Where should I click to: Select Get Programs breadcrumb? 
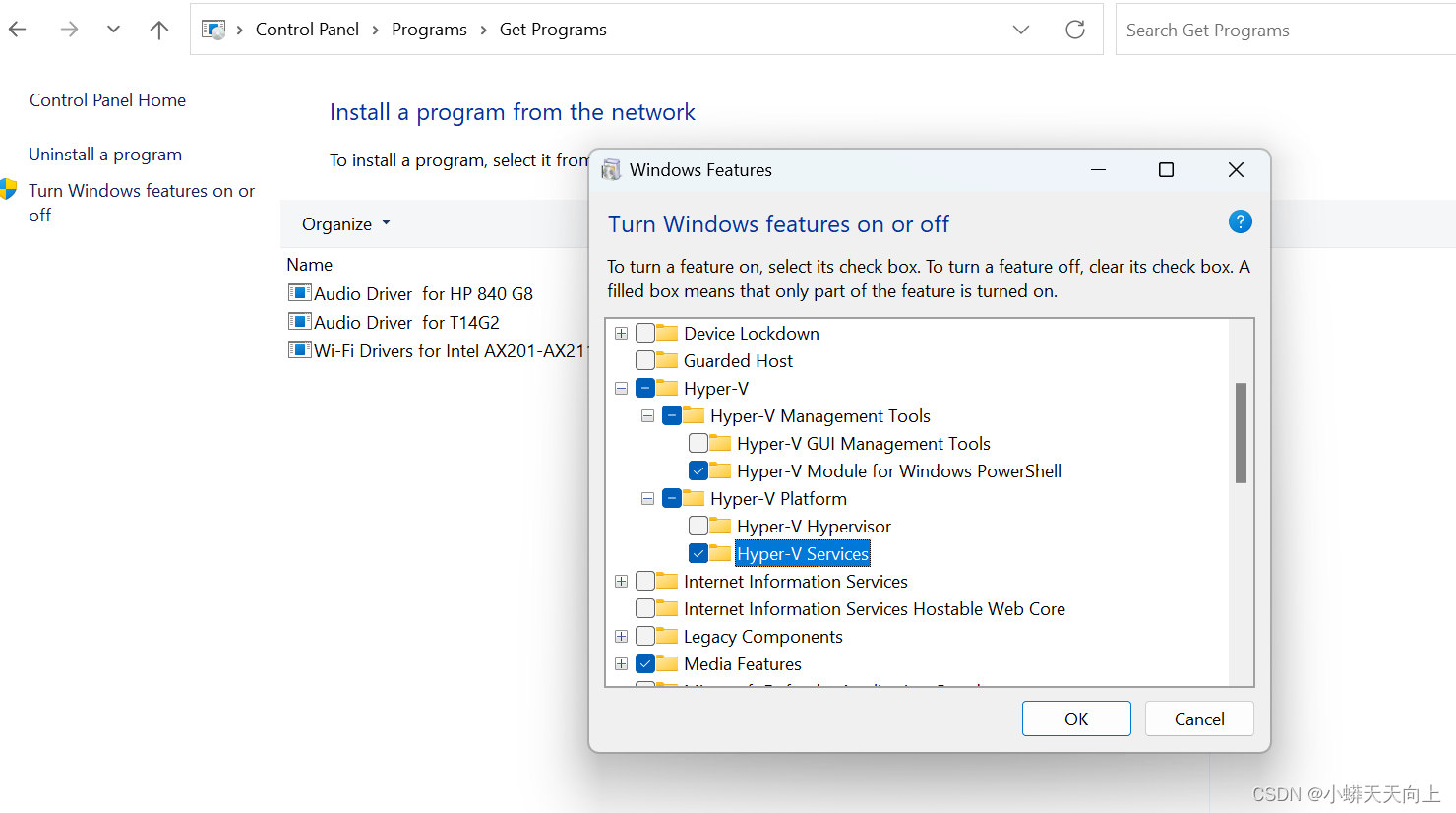tap(553, 30)
